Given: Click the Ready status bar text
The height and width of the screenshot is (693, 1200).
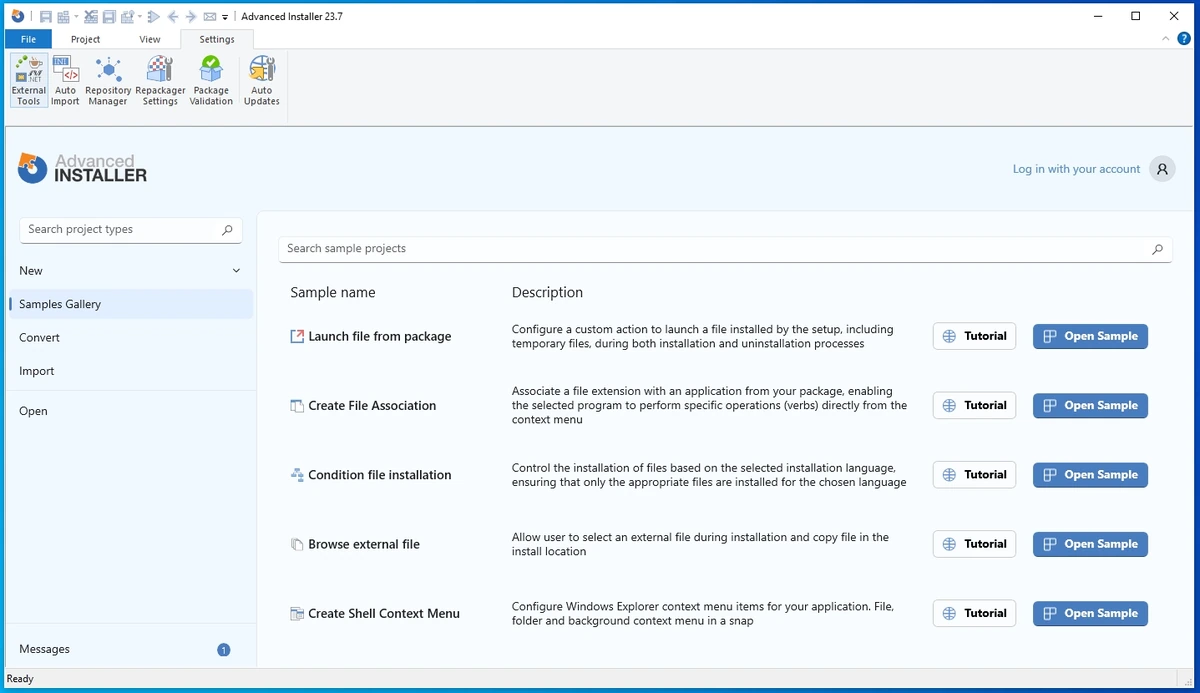Looking at the screenshot, I should point(20,679).
